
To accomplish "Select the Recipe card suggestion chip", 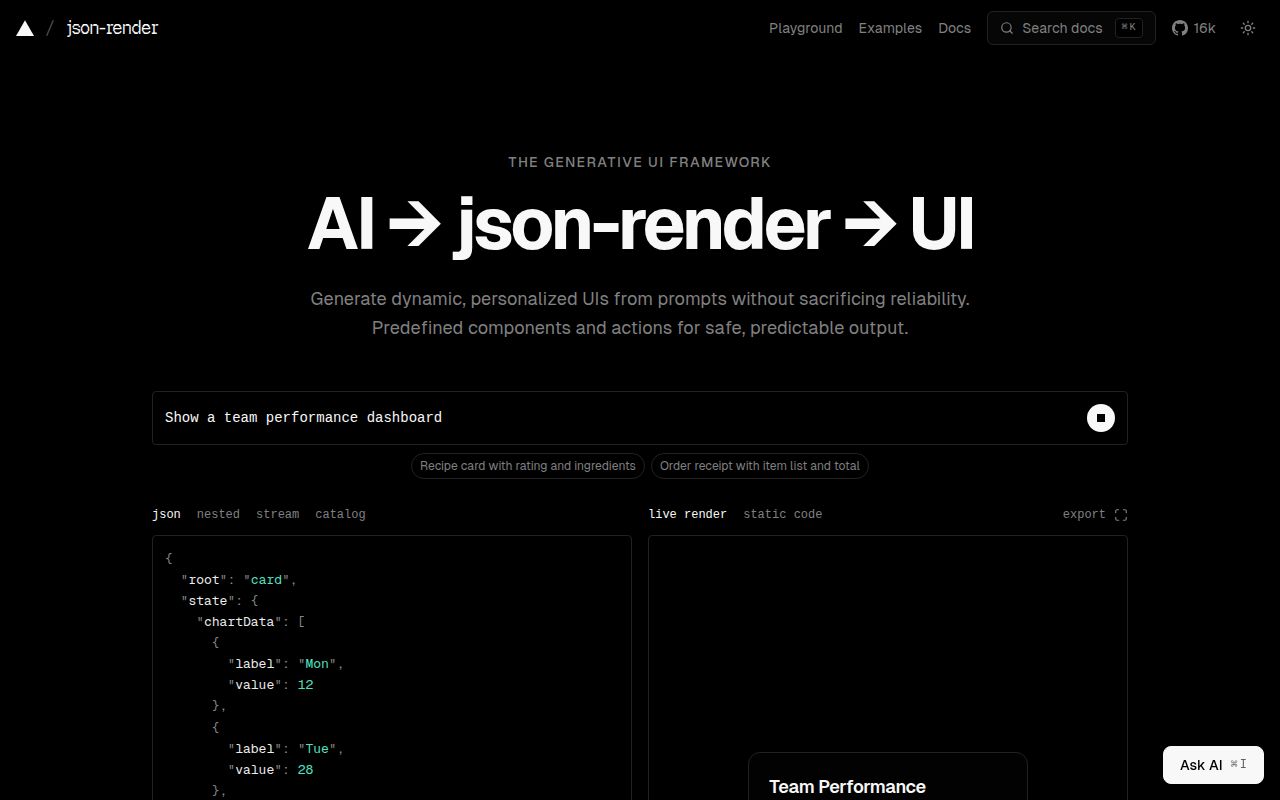I will coord(527,466).
